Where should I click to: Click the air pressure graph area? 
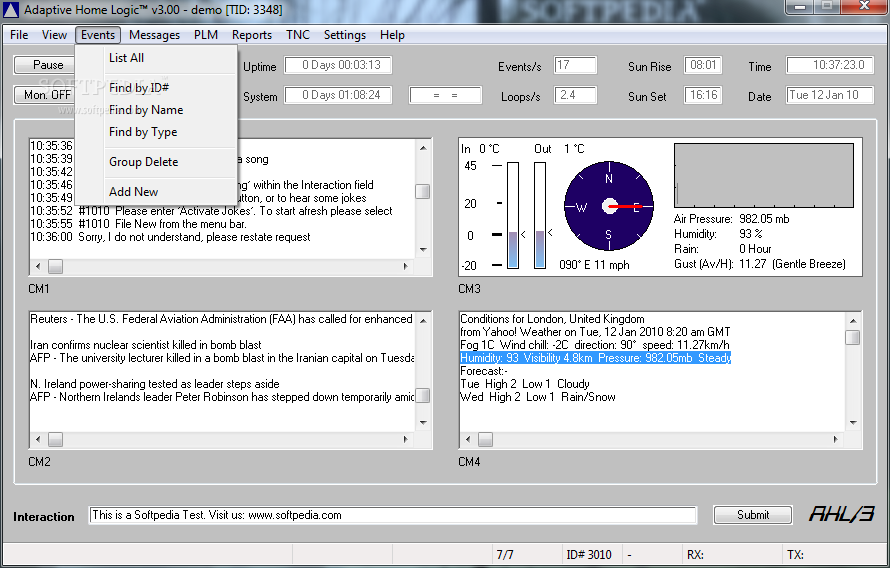point(764,175)
